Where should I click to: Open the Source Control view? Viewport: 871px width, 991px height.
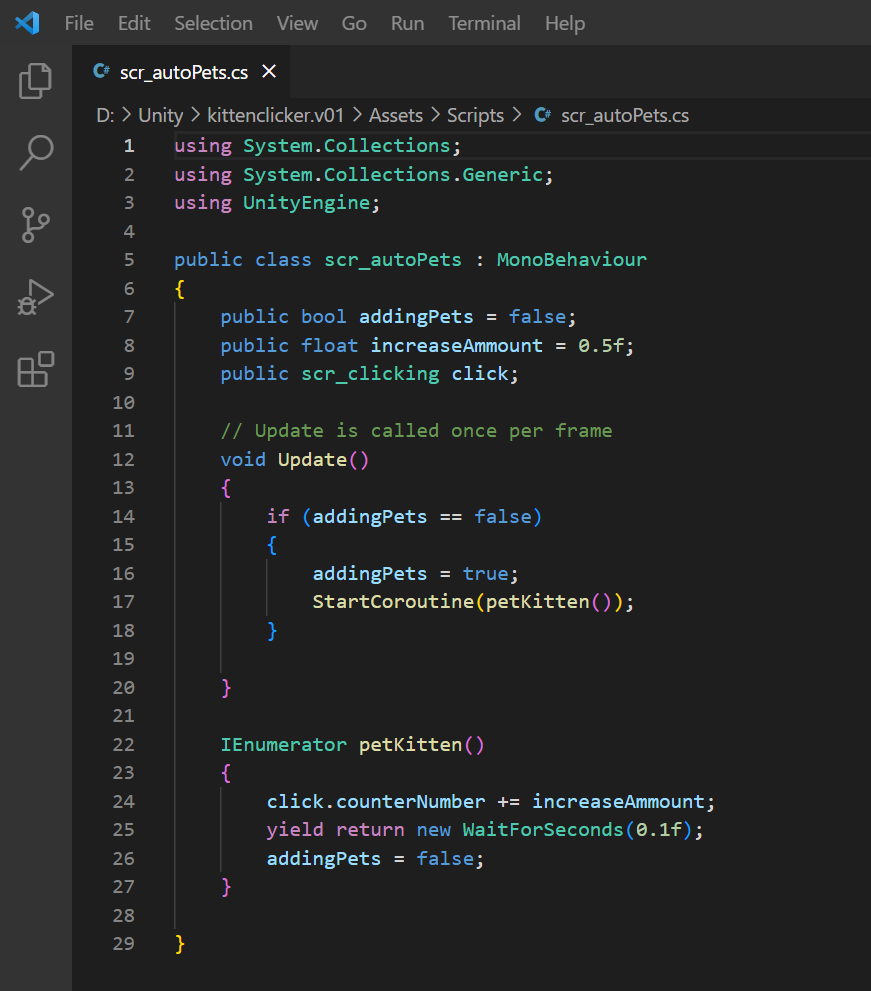[x=36, y=225]
